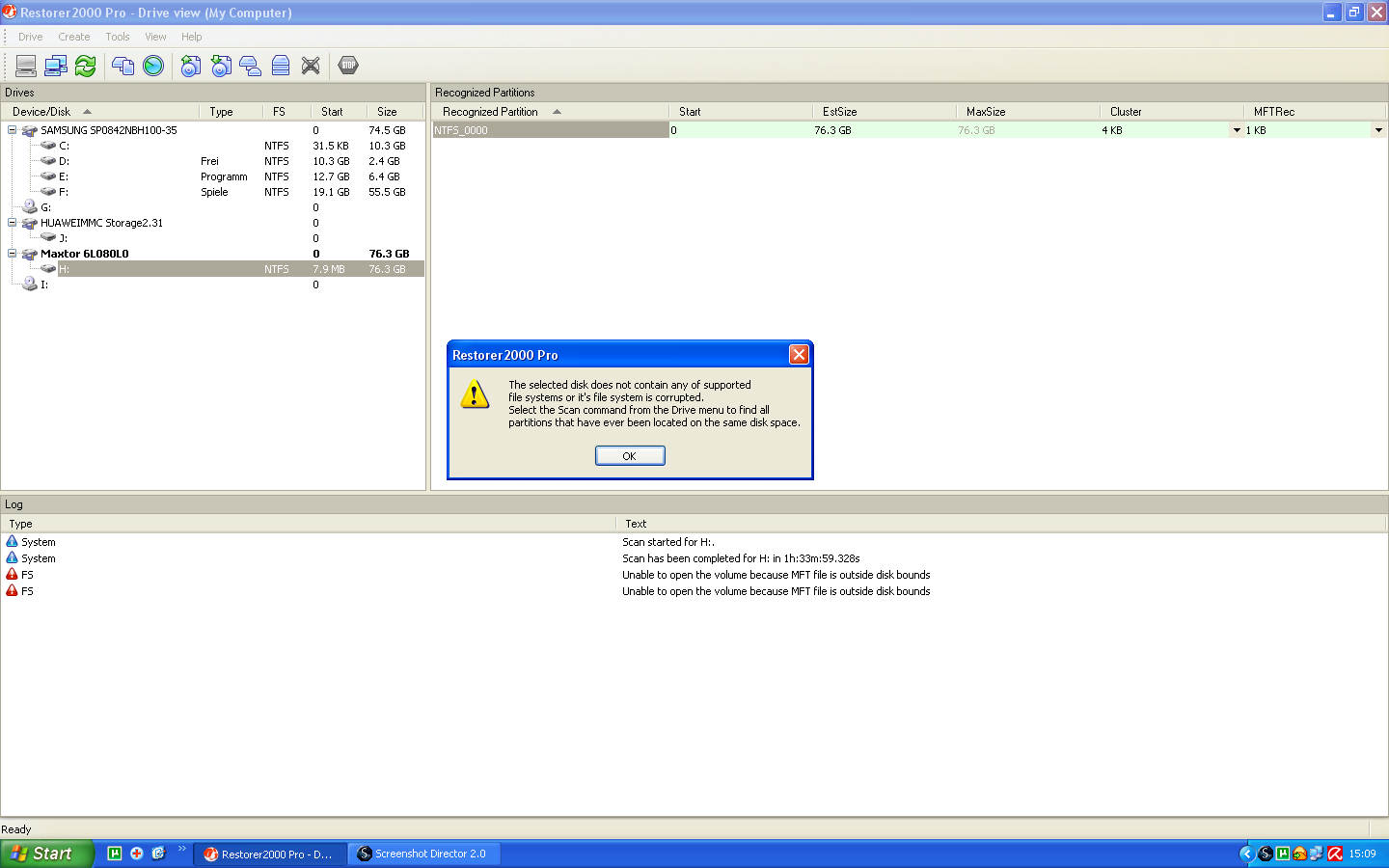Collapse the HUAWEIMMC Storage2.31 tree node
Viewport: 1389px width, 868px height.
12,223
